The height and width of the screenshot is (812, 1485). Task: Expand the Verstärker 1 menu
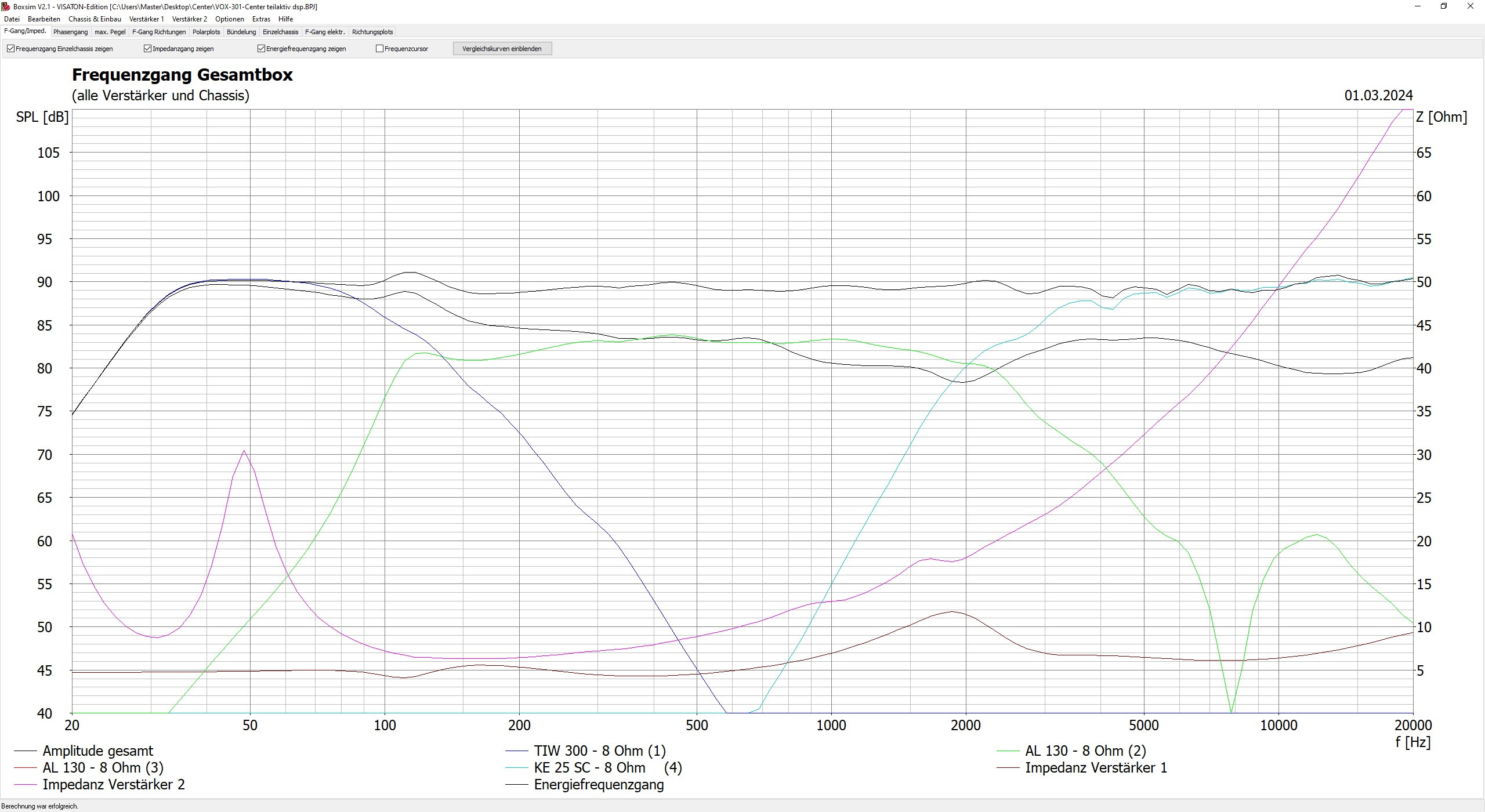pyautogui.click(x=146, y=19)
